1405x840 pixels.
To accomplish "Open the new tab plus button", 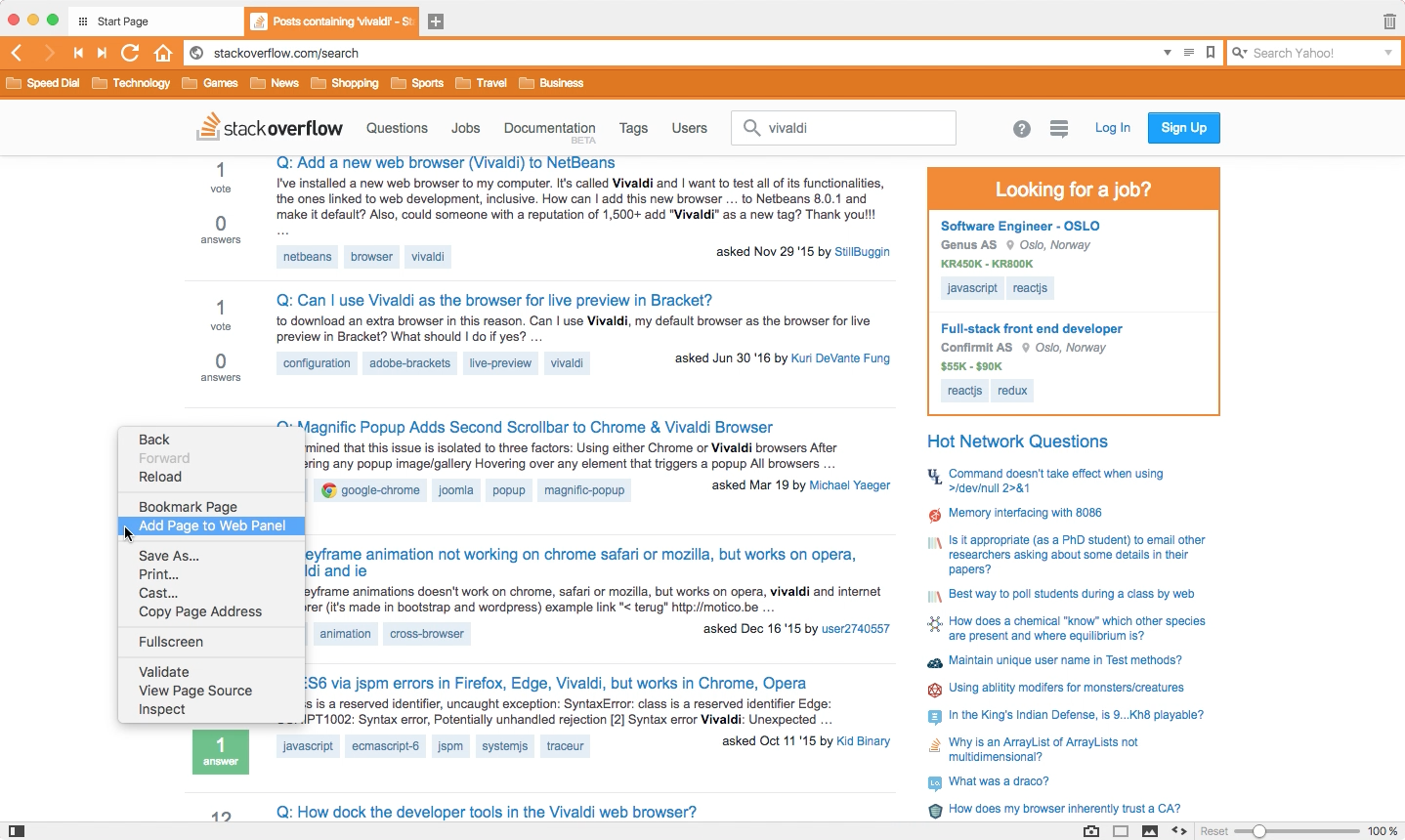I will point(436,21).
